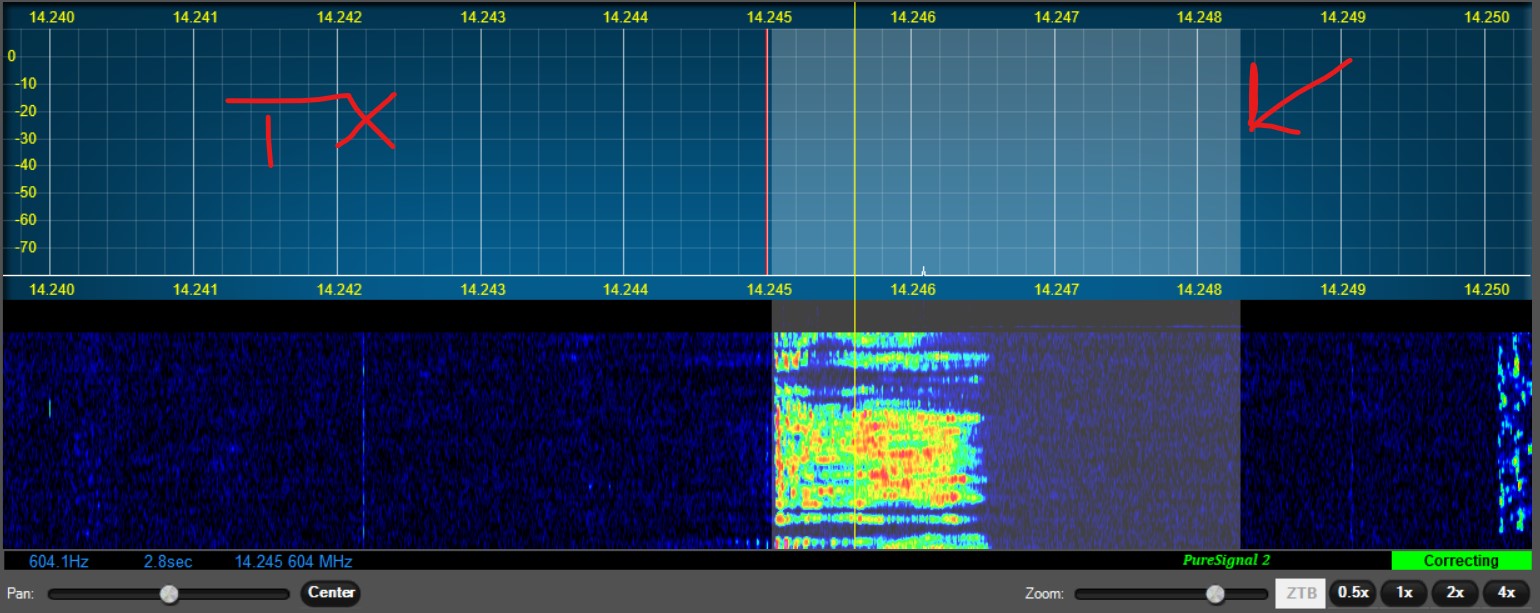This screenshot has width=1540, height=613.
Task: Click the 604.1Hz offset readout
Action: (x=61, y=562)
